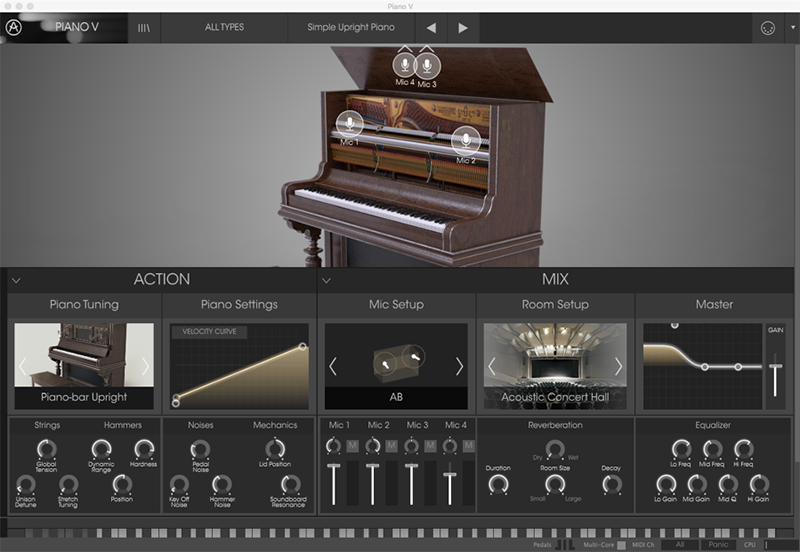Screen dimensions: 800x552
Task: Load the next preset
Action: [463, 28]
